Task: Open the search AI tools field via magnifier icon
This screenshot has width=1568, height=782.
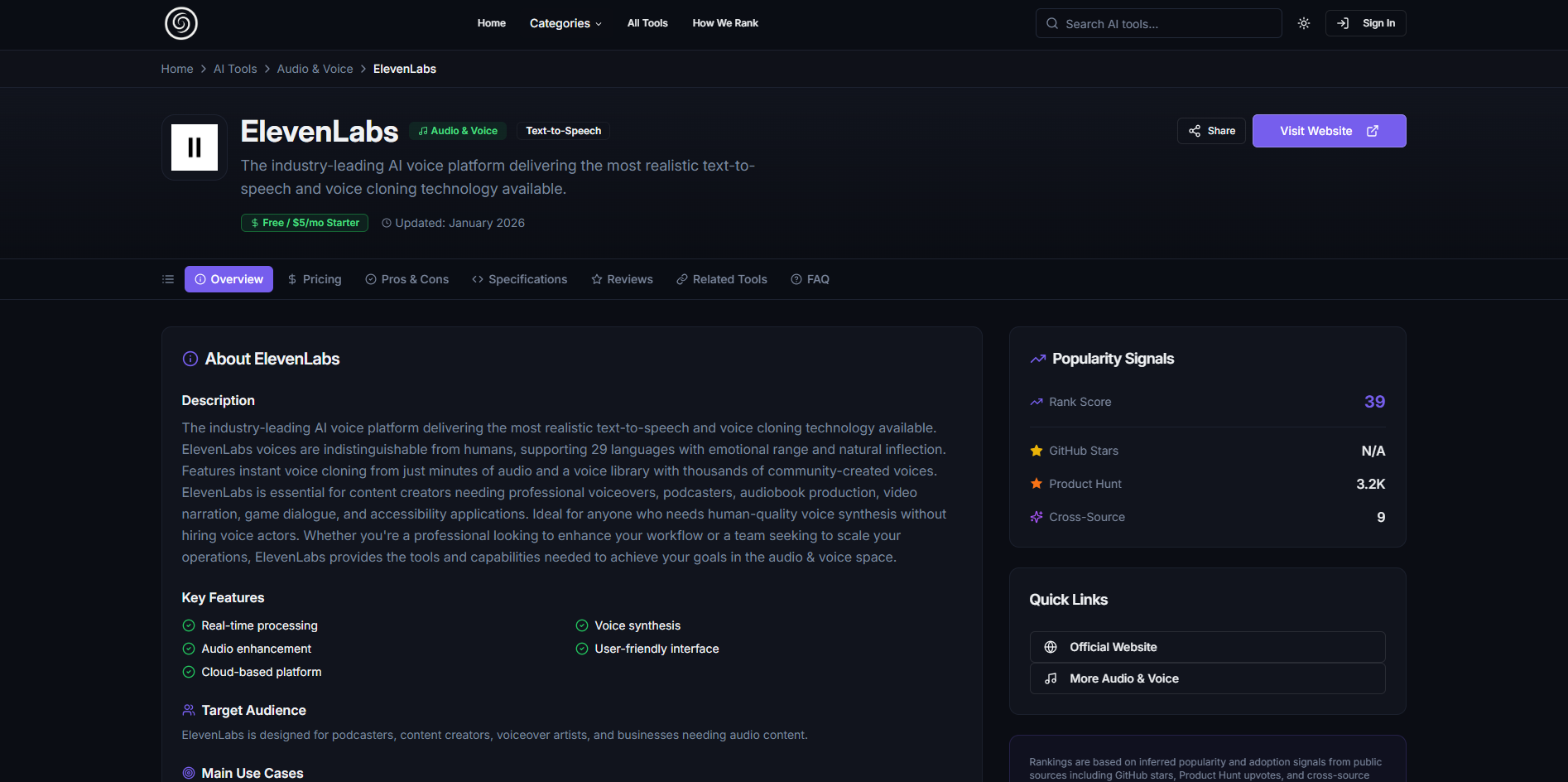Action: [1051, 23]
